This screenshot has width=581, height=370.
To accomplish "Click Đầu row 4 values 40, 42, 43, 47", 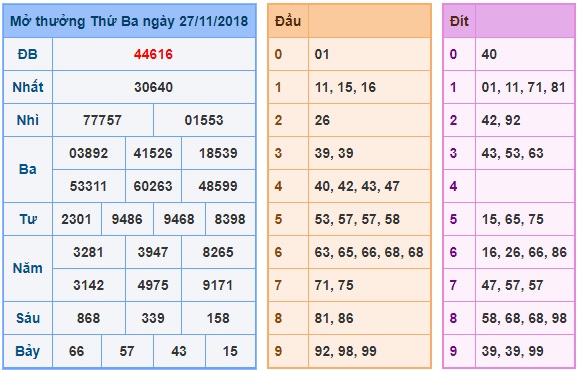I will tap(357, 186).
